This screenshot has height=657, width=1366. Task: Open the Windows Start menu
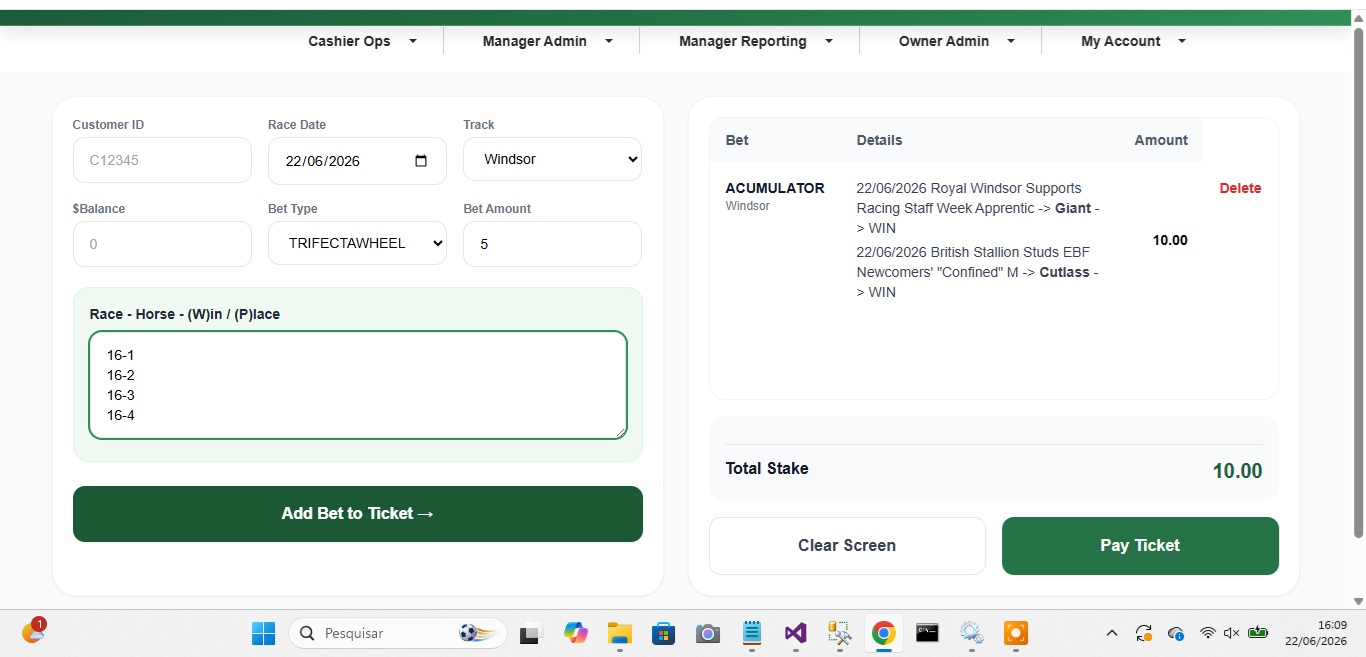[263, 633]
